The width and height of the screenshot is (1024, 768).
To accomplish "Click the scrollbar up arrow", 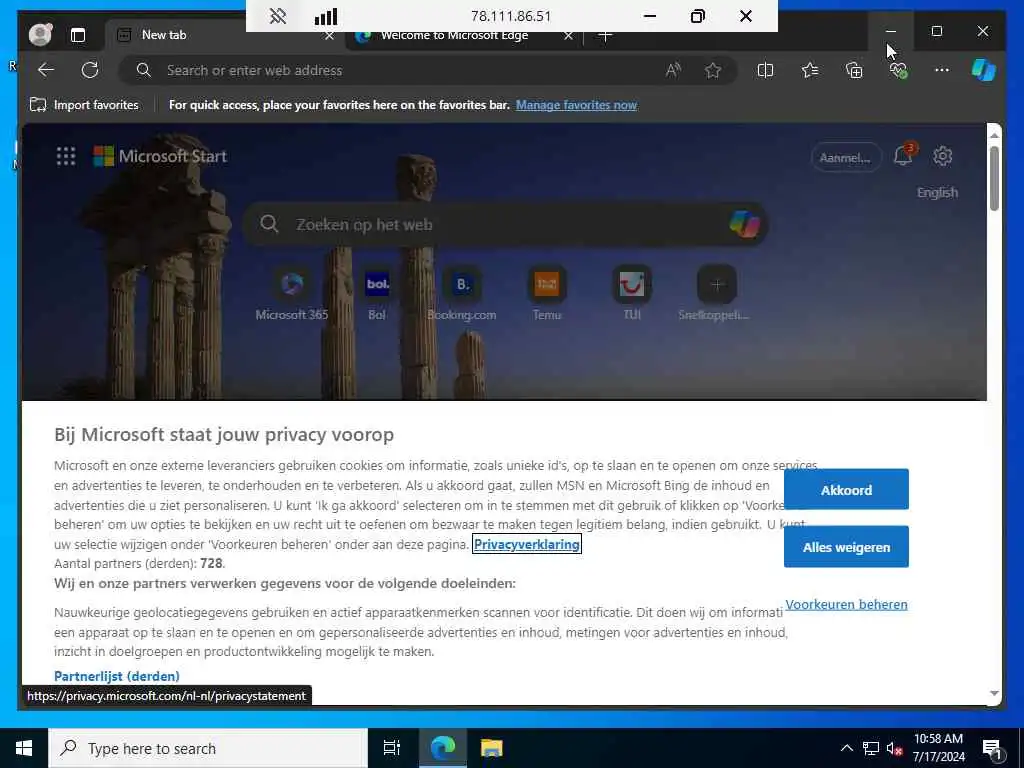I will [x=994, y=135].
